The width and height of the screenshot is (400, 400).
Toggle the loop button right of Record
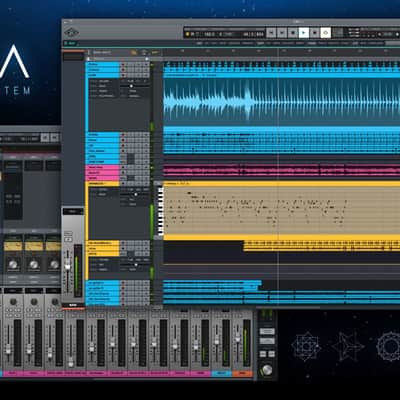(x=326, y=33)
